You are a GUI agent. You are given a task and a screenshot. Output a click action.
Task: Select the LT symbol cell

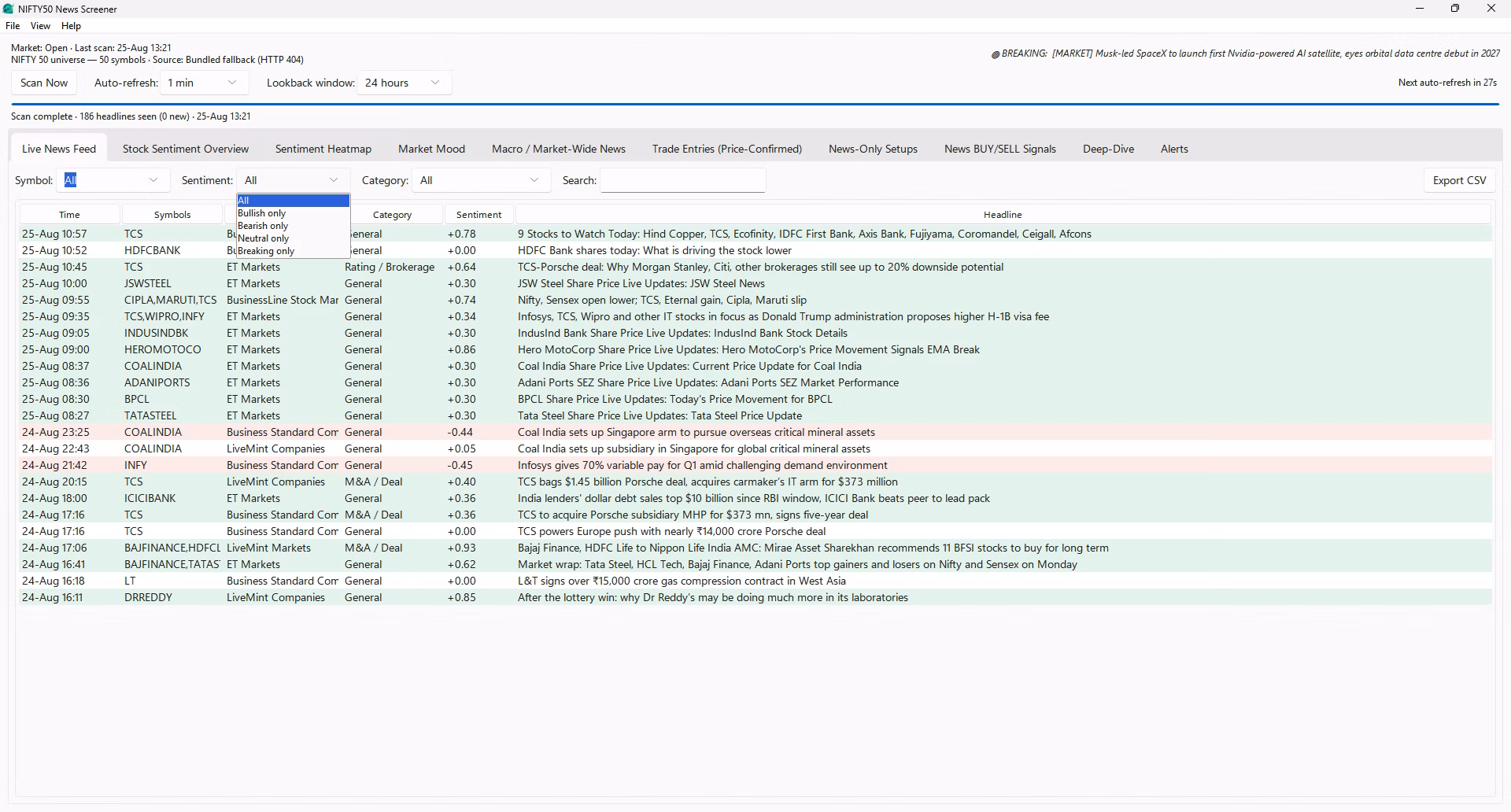pos(130,581)
